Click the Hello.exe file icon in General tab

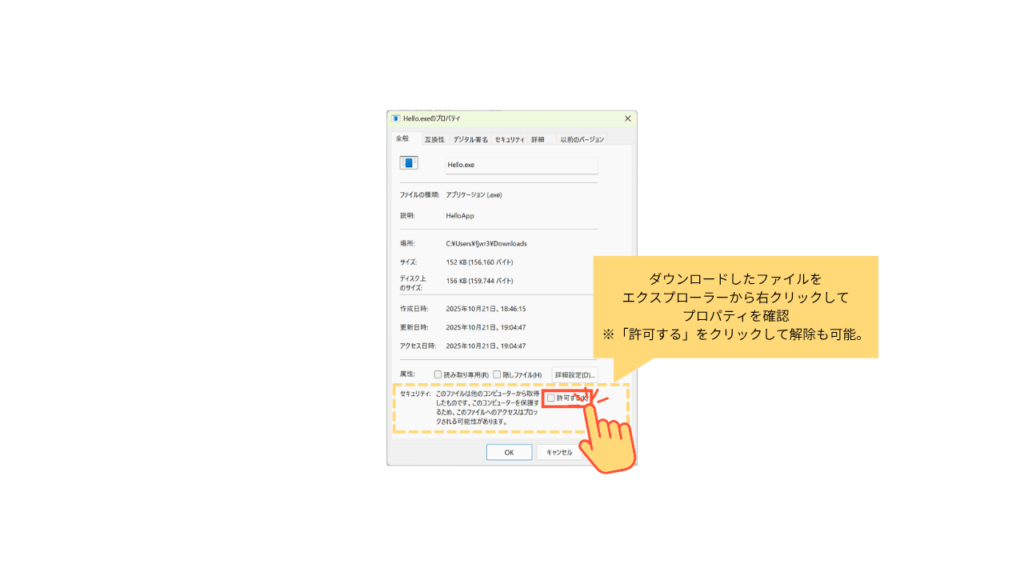pyautogui.click(x=408, y=163)
